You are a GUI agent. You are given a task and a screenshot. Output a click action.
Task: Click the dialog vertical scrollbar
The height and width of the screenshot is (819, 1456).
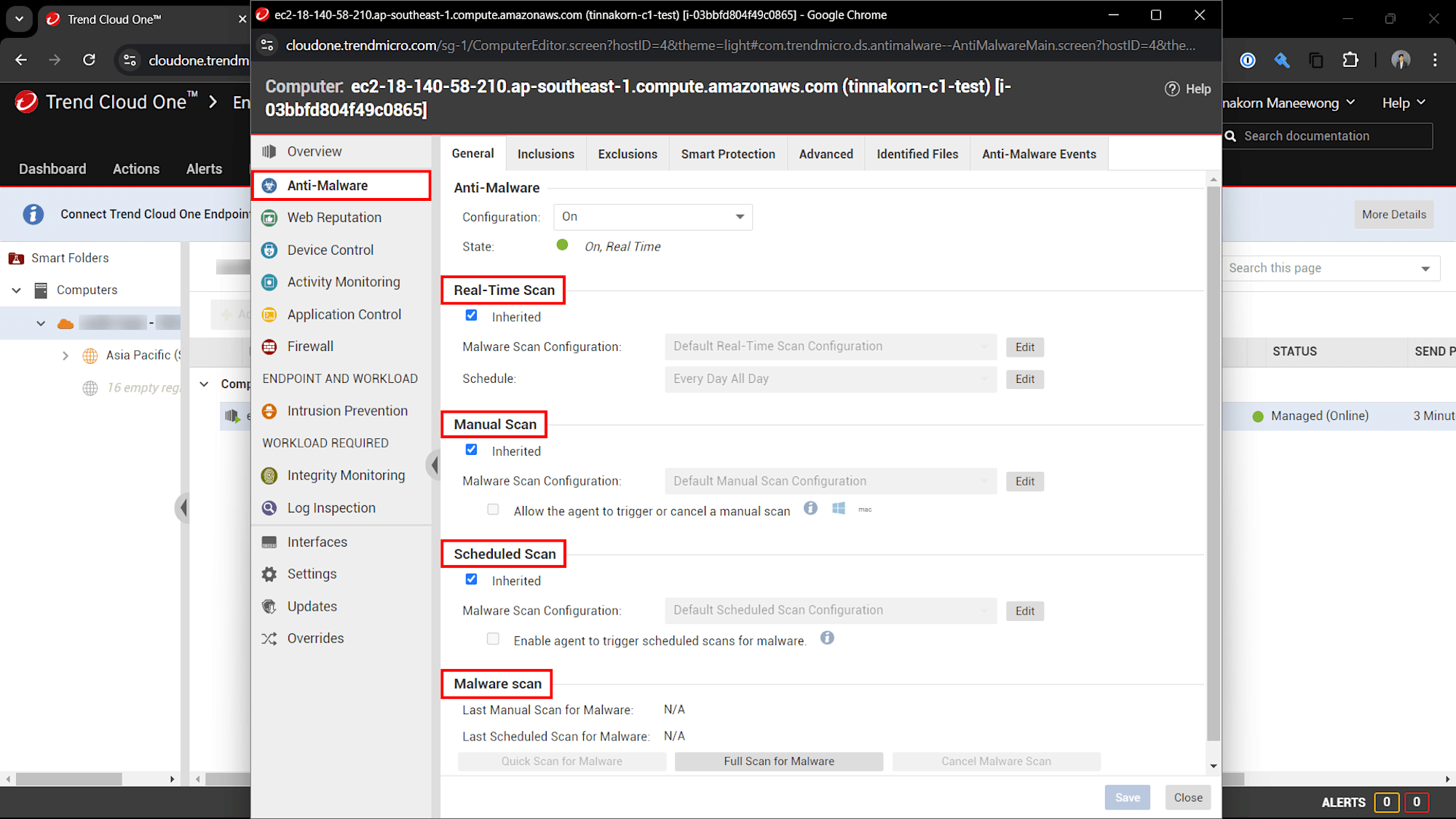(1213, 463)
